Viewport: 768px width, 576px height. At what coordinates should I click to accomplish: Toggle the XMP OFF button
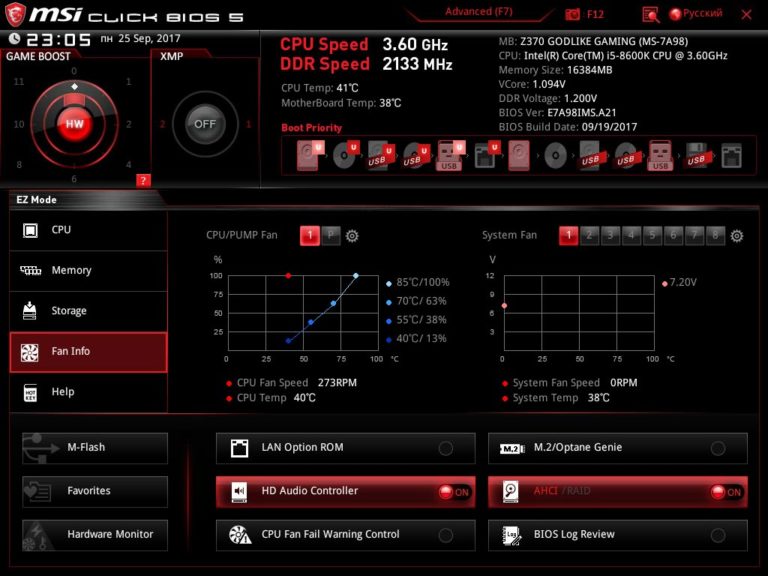(x=205, y=124)
